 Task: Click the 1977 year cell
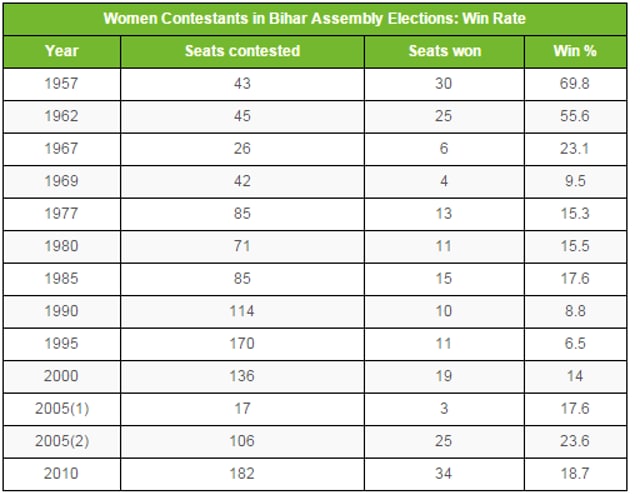click(62, 213)
